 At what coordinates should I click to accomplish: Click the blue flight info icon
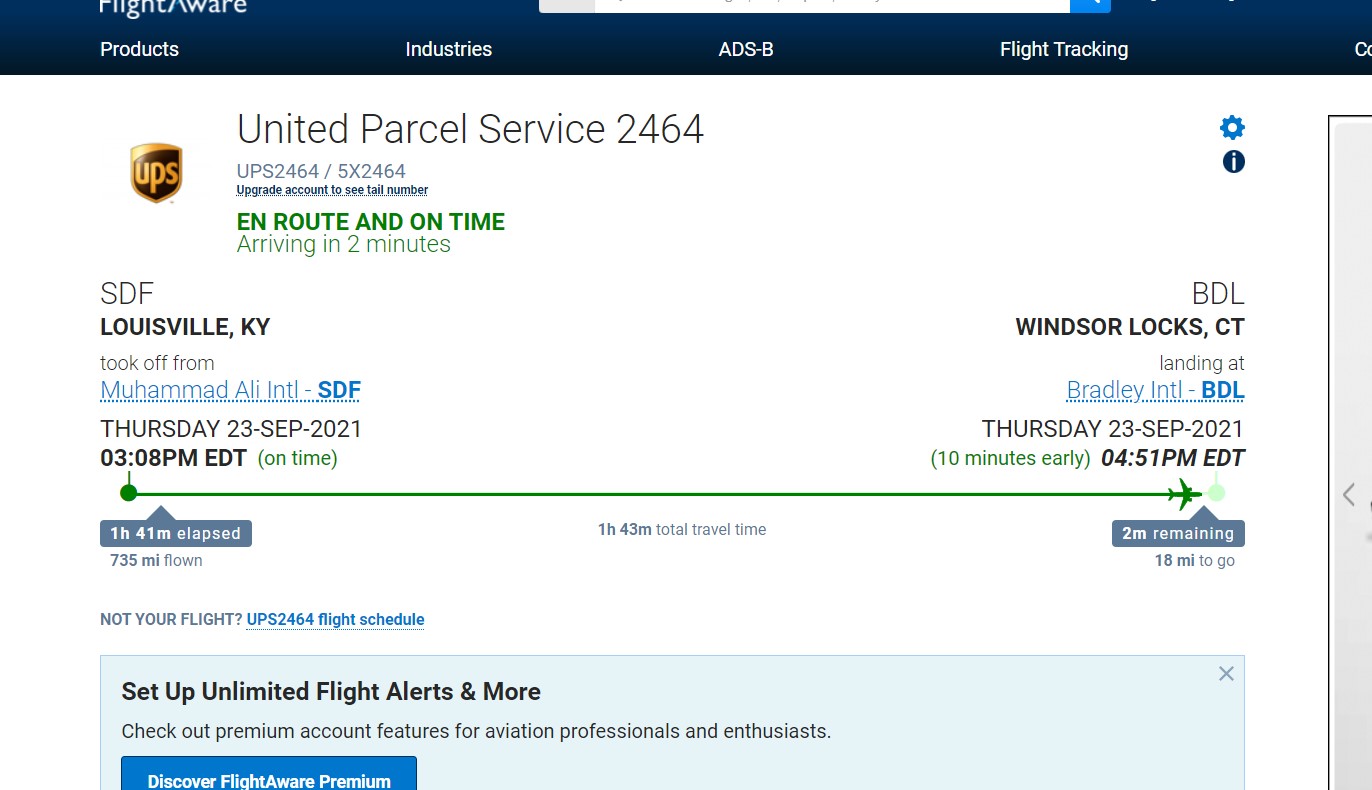[x=1233, y=162]
